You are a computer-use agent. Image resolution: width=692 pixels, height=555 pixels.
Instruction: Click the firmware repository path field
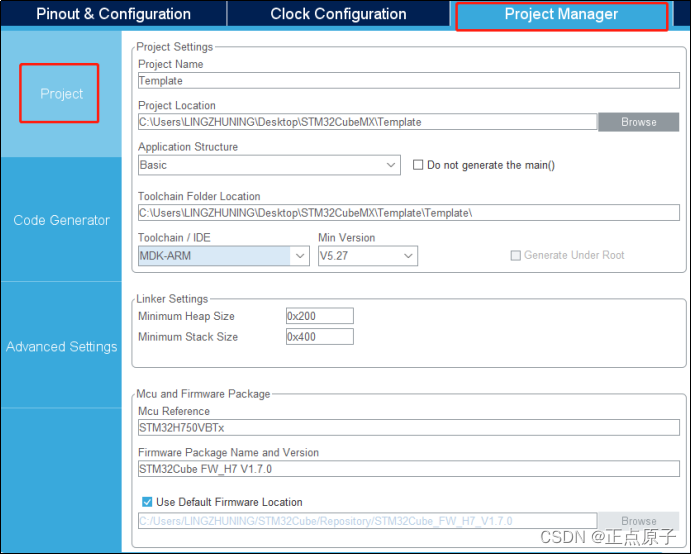(x=368, y=521)
